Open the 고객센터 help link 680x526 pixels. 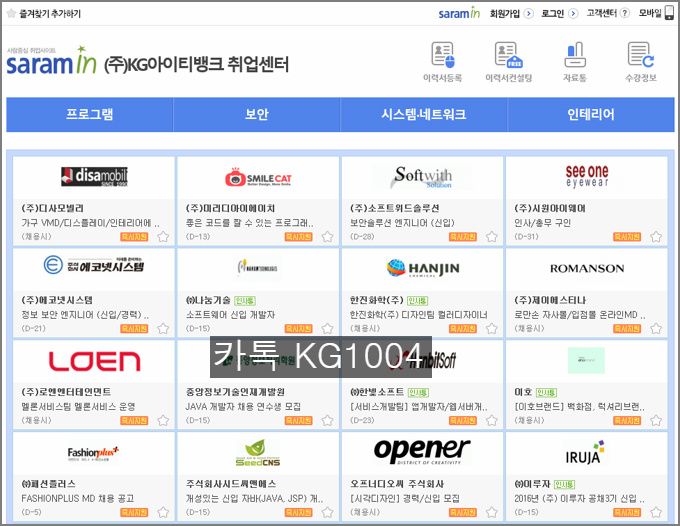608,13
